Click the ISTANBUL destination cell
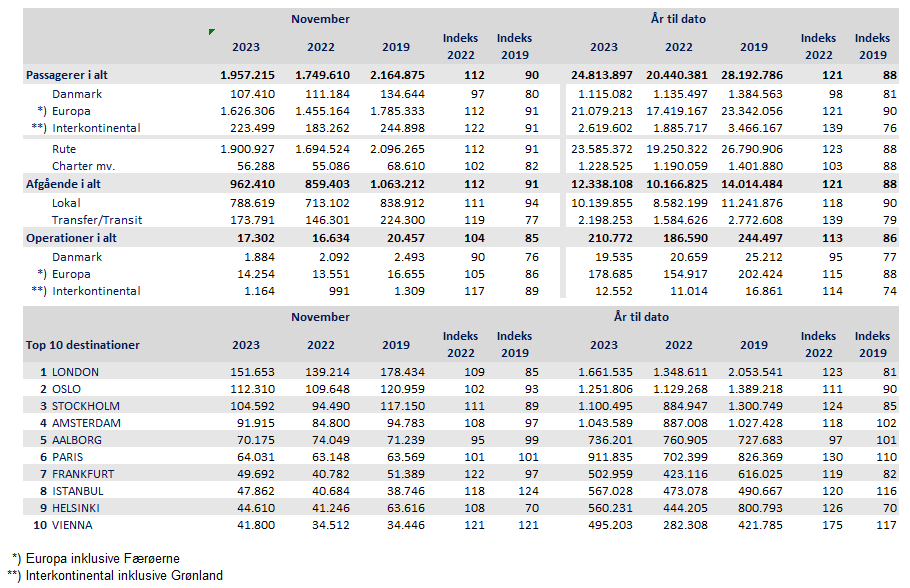The width and height of the screenshot is (910, 588). [x=80, y=491]
